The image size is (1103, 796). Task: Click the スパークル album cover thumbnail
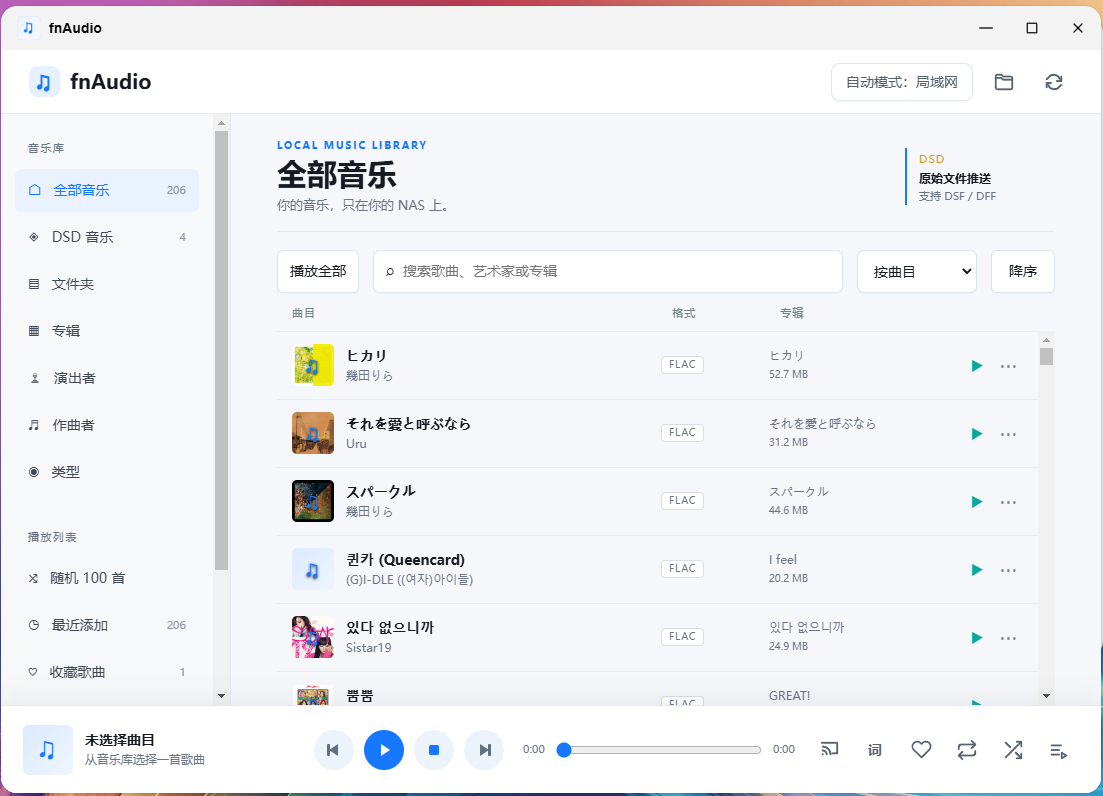pos(313,501)
